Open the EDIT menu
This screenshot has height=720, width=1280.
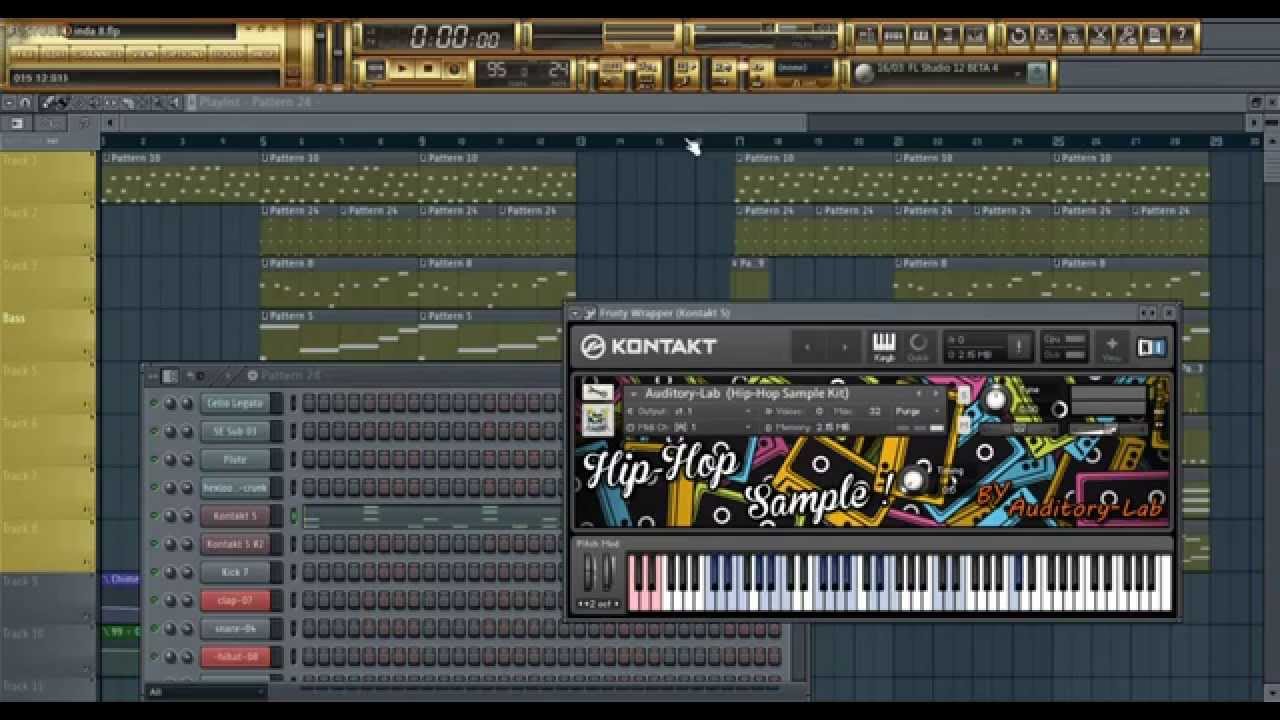55,53
